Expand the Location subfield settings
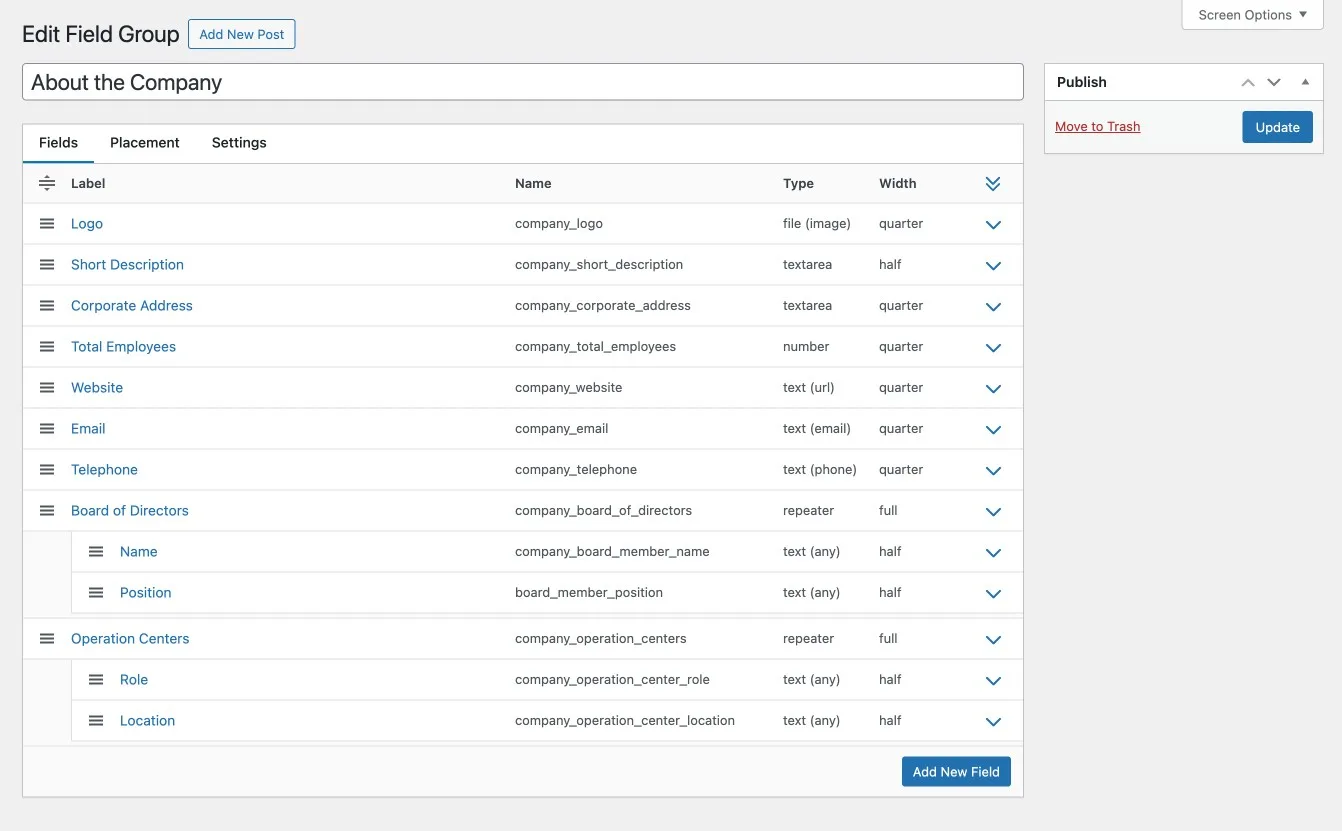 993,722
